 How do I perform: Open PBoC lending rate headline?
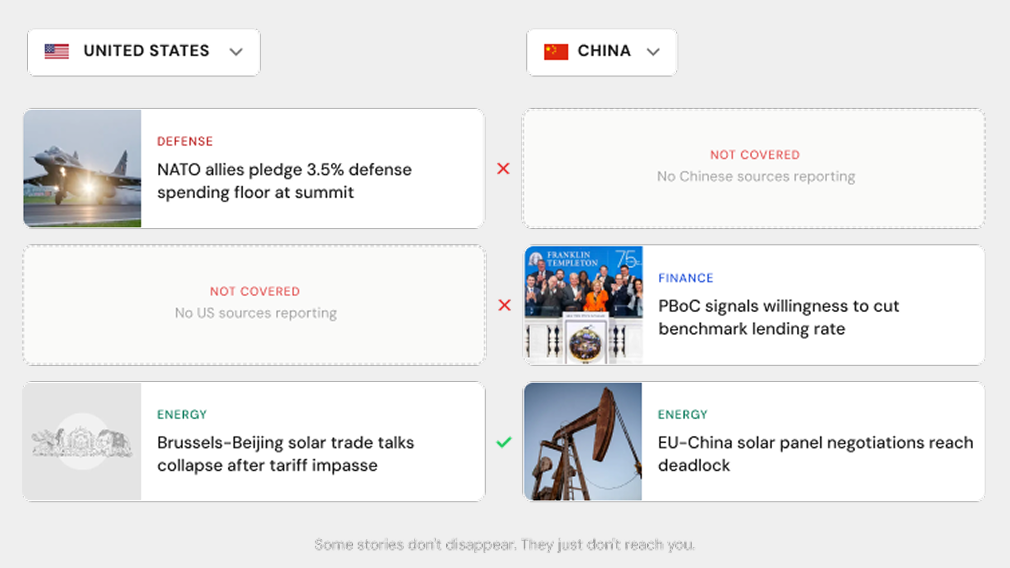pos(778,317)
